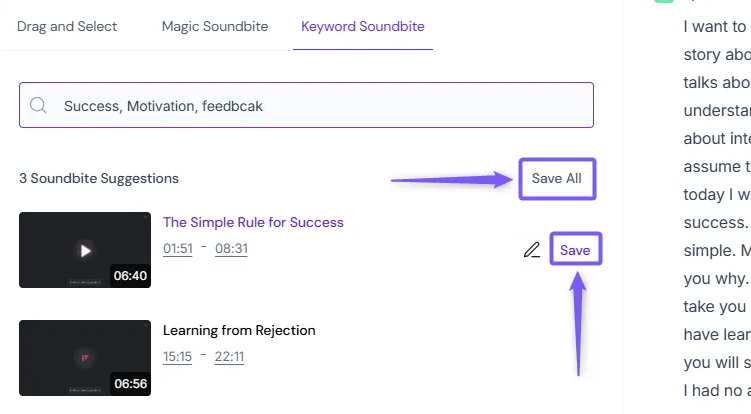Play the first soundbite video preview
Viewport: 751px width, 414px height.
(x=85, y=250)
